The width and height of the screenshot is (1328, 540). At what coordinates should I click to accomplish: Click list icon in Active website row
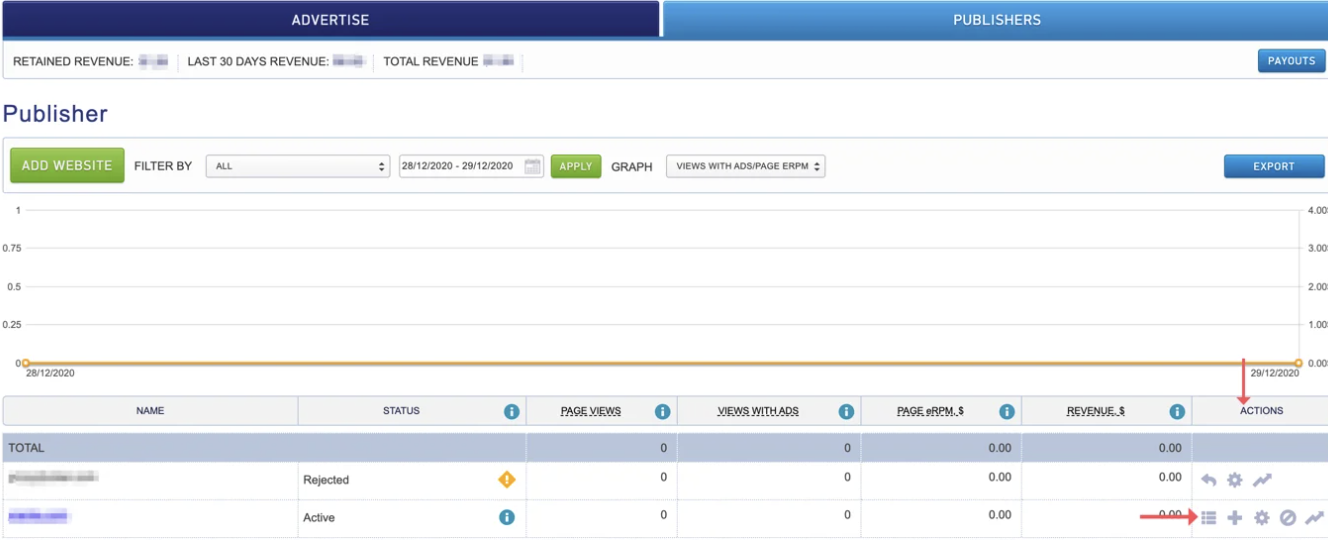tap(1208, 518)
